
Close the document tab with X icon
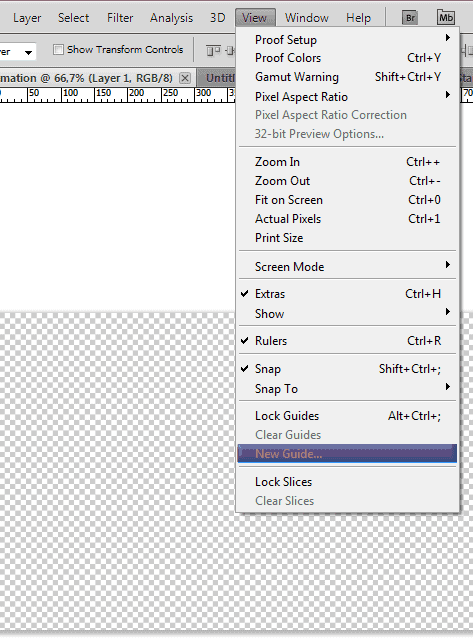tap(185, 78)
